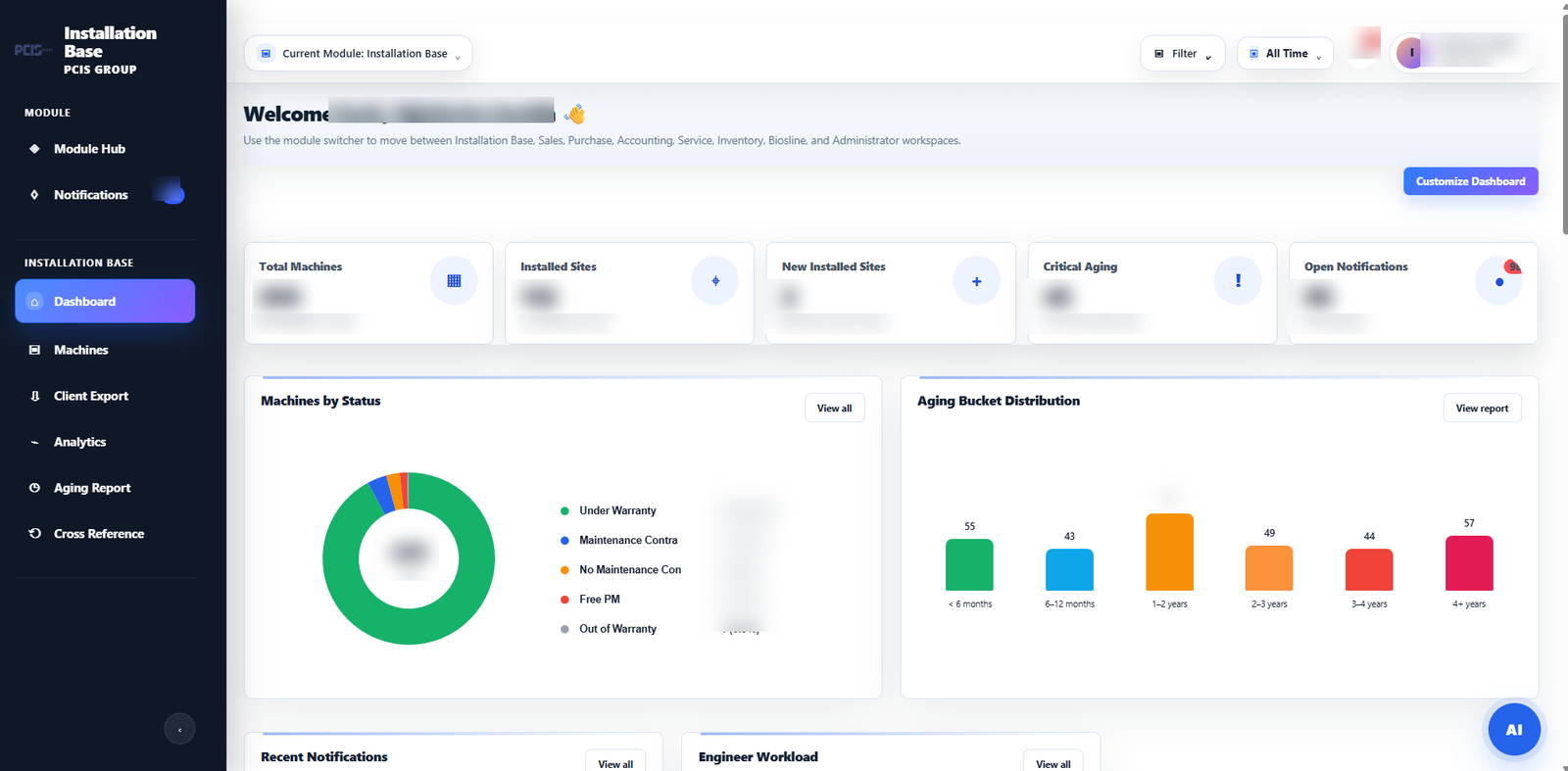Open Cross Reference page
Screen dimensions: 1568x771
click(105, 534)
